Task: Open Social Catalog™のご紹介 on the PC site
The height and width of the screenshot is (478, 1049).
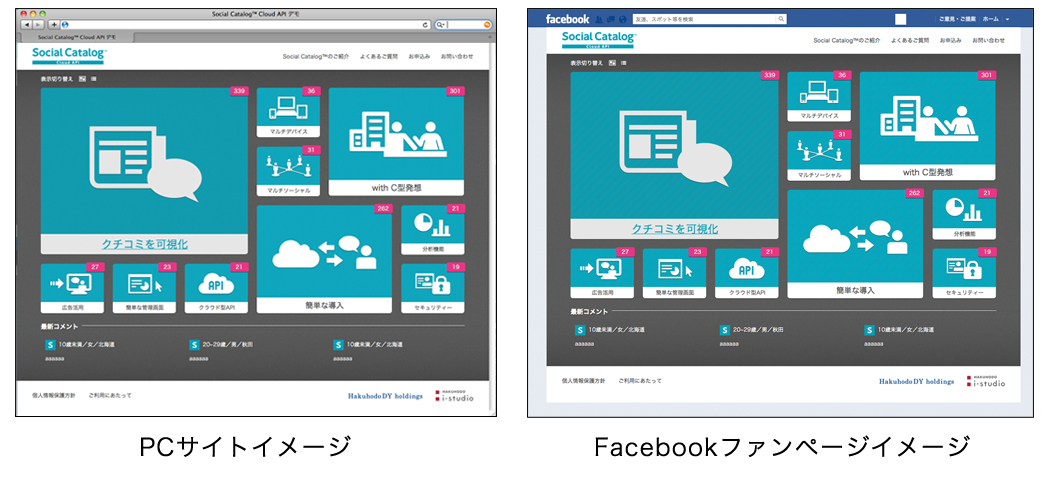Action: [316, 57]
